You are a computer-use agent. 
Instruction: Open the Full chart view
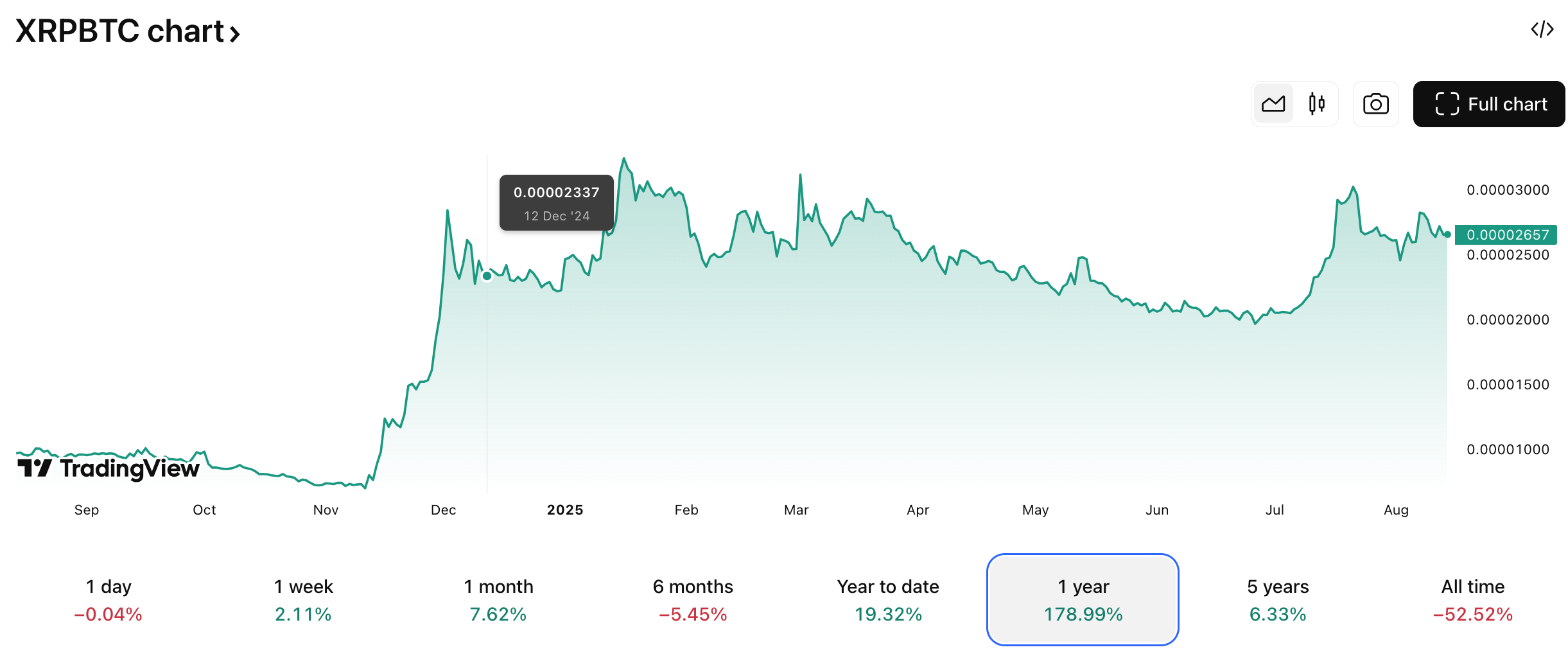[1488, 104]
